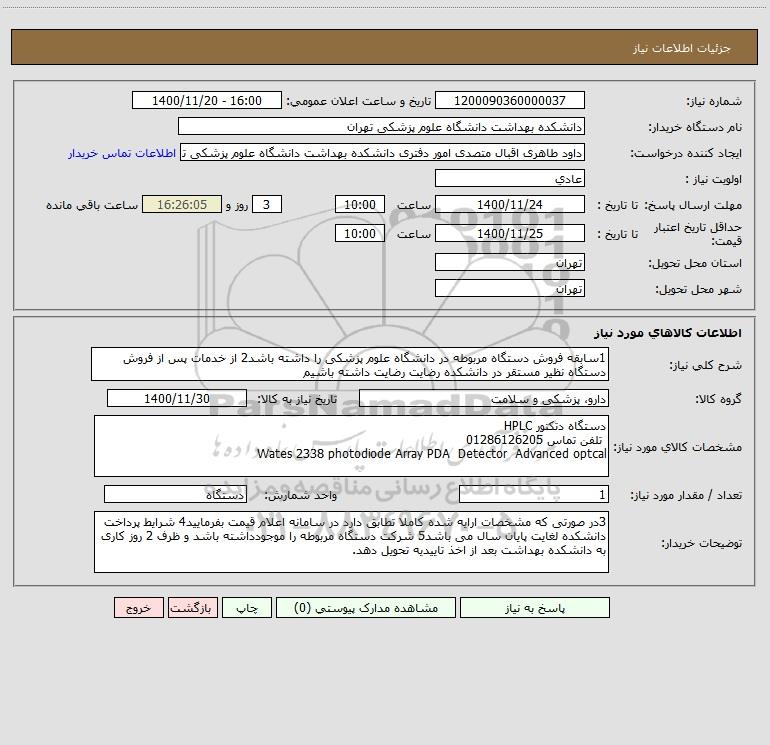Open اطلاعات تماس خریدار link
The width and height of the screenshot is (770, 745).
pos(122,153)
